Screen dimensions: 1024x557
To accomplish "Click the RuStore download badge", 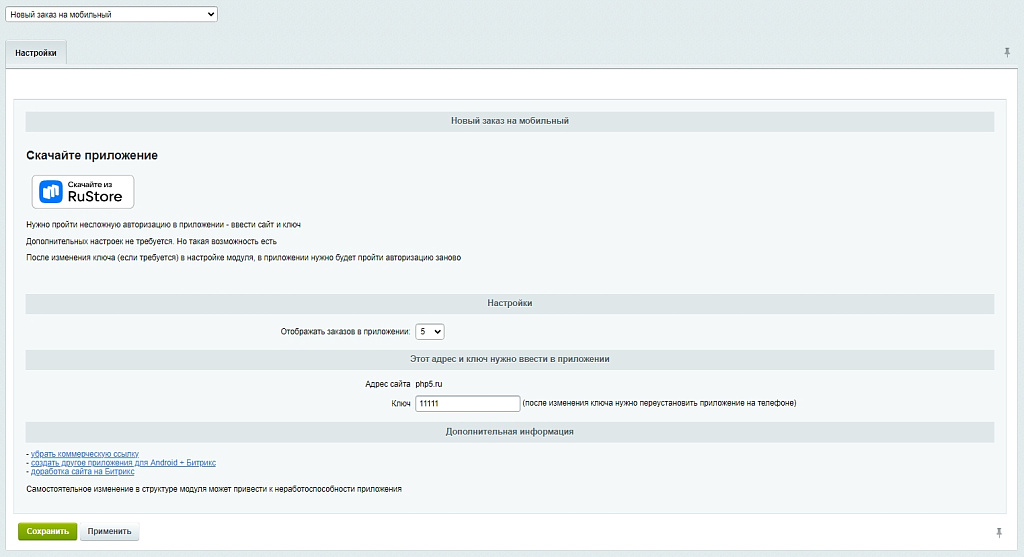I will tap(83, 191).
